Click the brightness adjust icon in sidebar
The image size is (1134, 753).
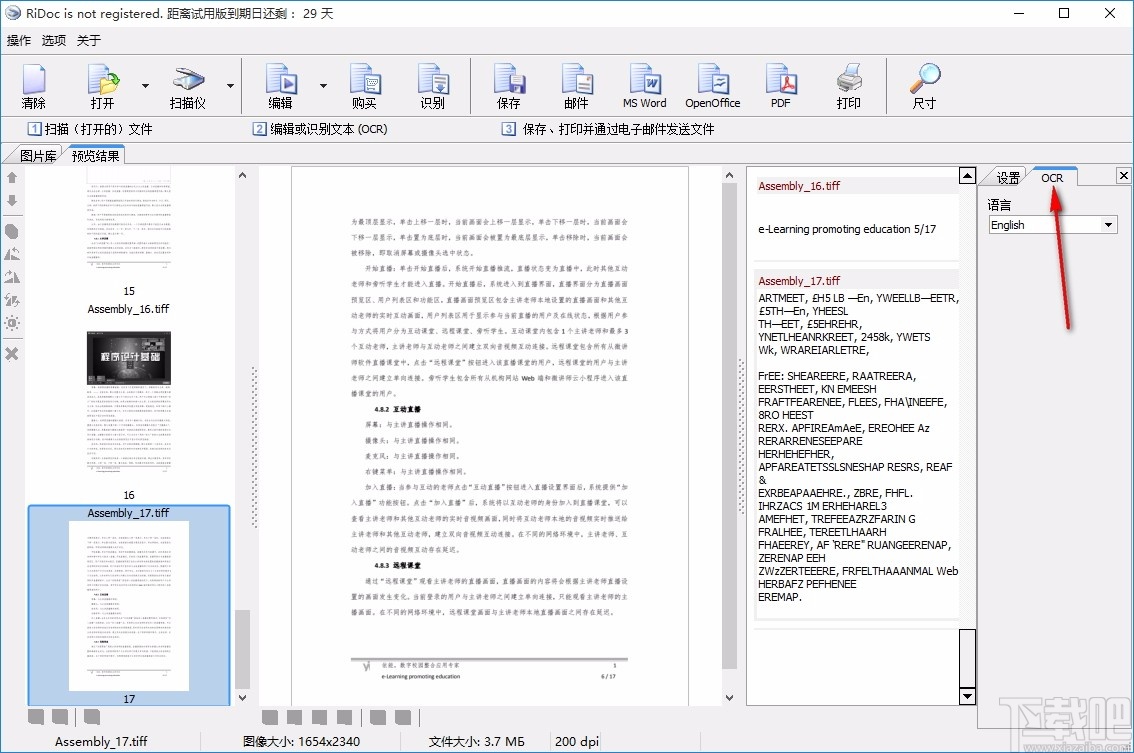pos(12,323)
